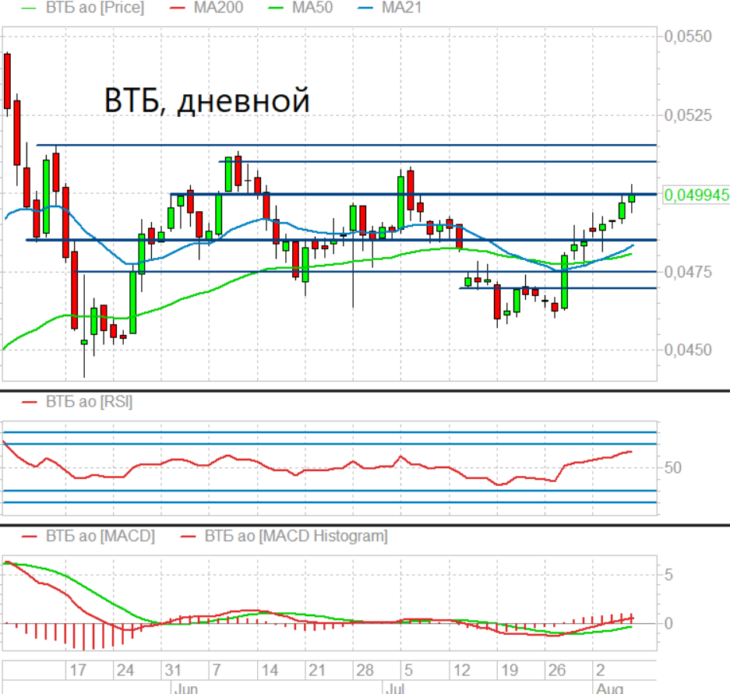Image resolution: width=730 pixels, height=694 pixels.
Task: Click the date label 26 on time axis
Action: 557,670
